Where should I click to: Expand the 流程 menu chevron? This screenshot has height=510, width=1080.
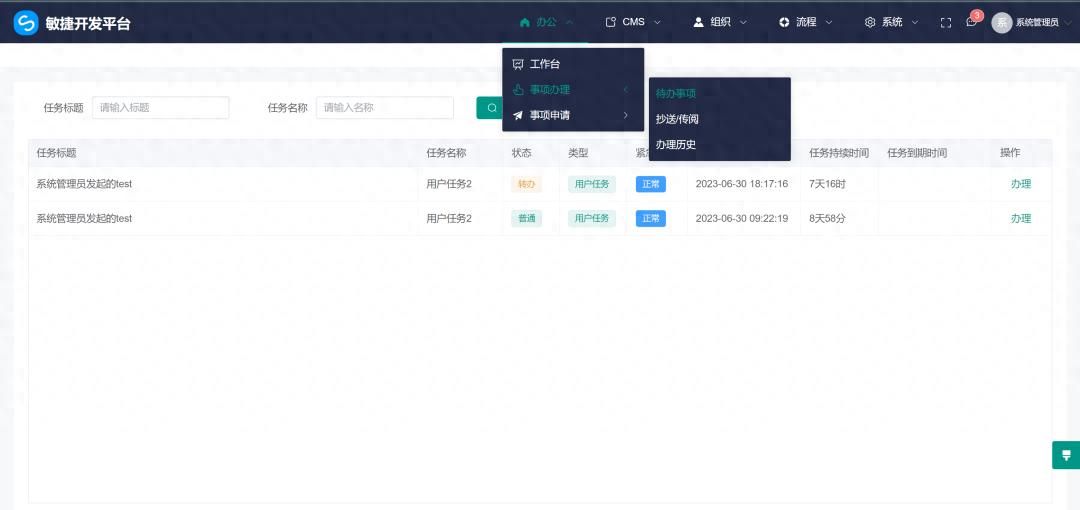829,23
